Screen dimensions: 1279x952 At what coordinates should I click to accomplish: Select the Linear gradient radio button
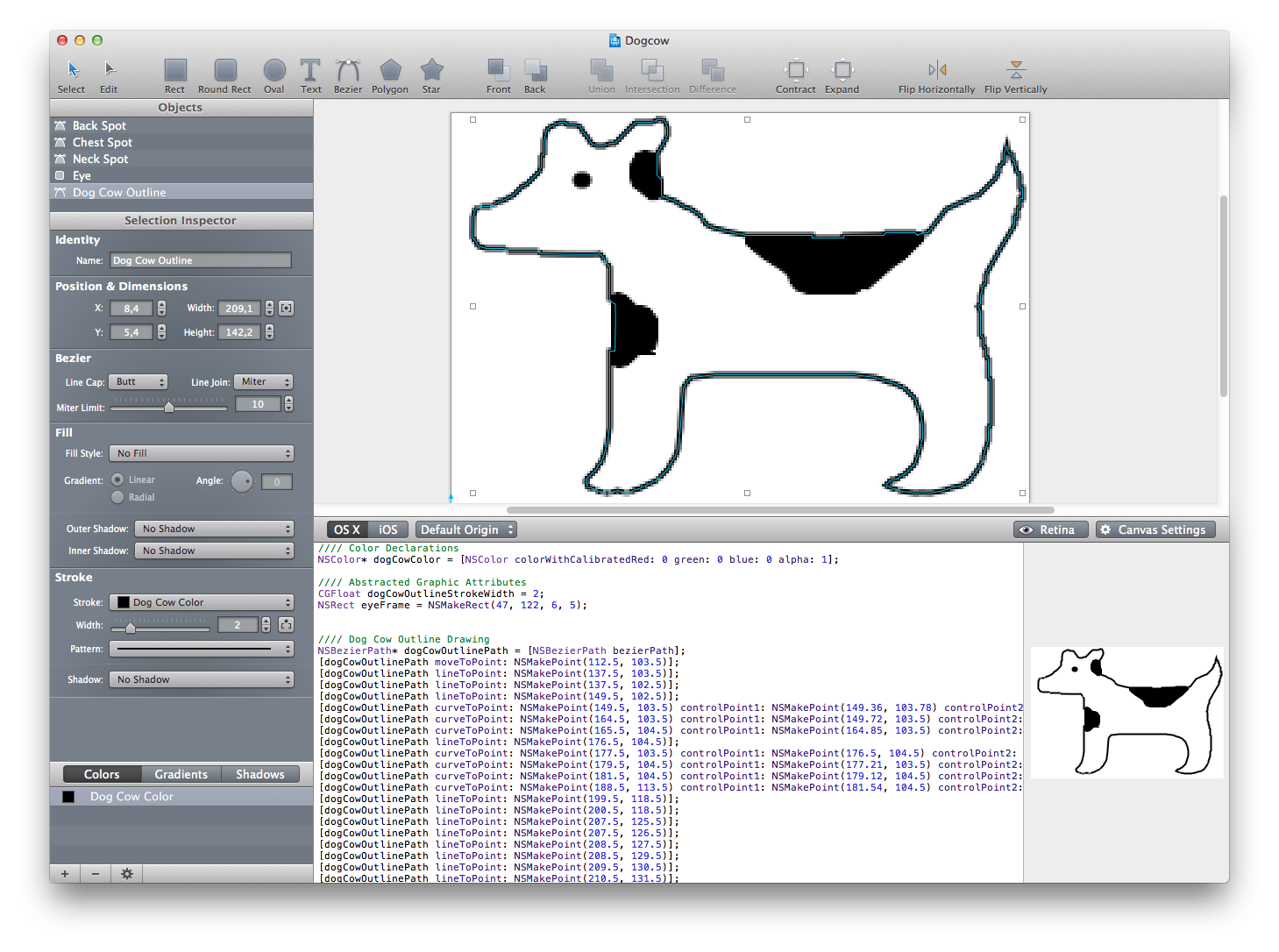pos(117,480)
